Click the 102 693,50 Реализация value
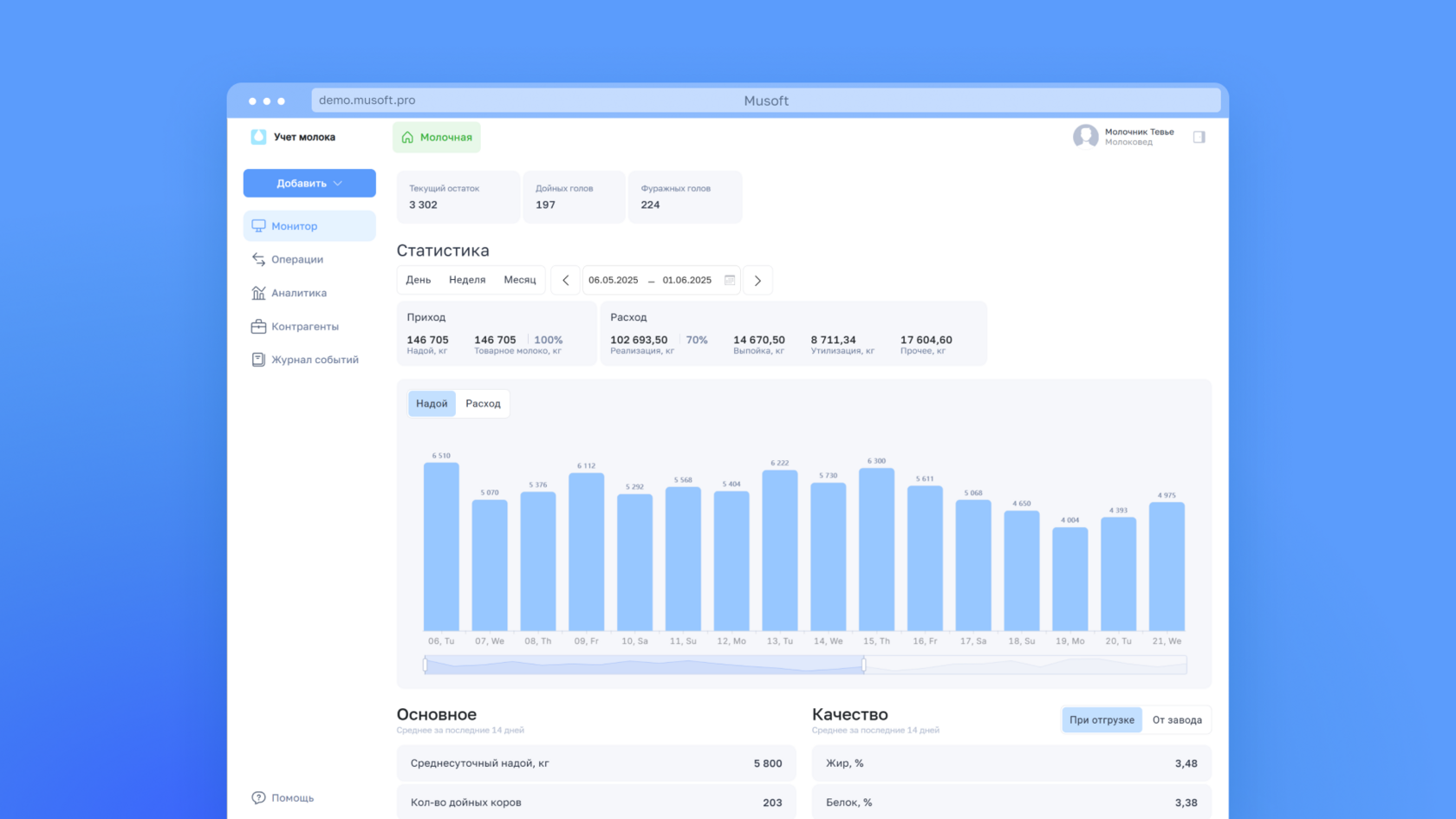This screenshot has width=1456, height=819. (639, 340)
